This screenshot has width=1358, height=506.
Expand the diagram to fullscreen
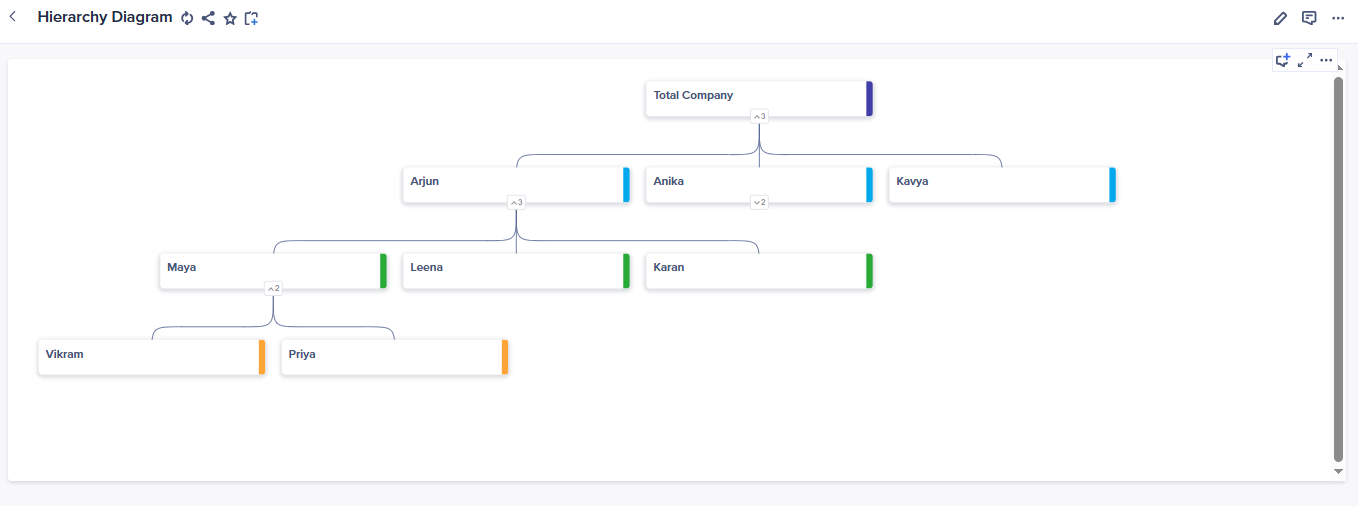point(1305,60)
